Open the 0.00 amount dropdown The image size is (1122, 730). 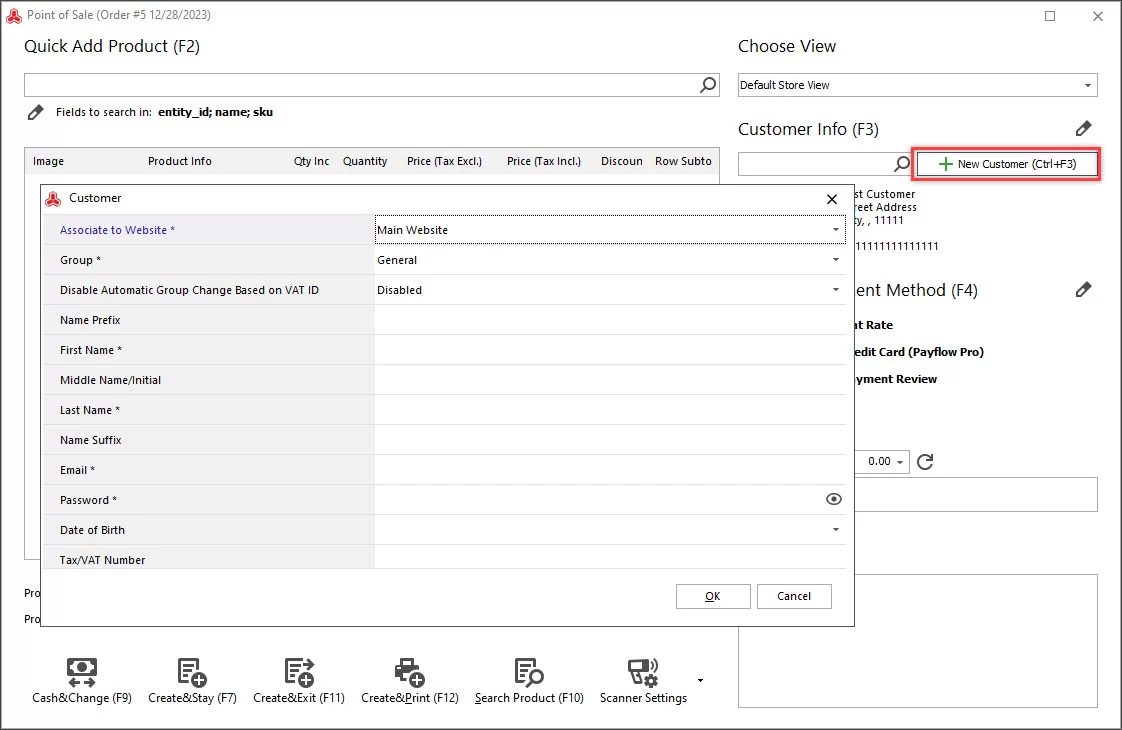900,462
